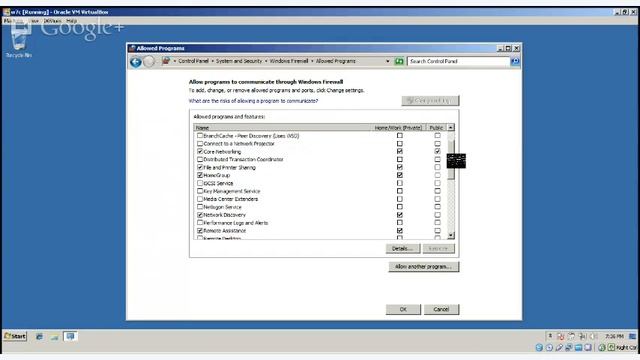Click VirtualBox hard disk status icon

[539, 347]
